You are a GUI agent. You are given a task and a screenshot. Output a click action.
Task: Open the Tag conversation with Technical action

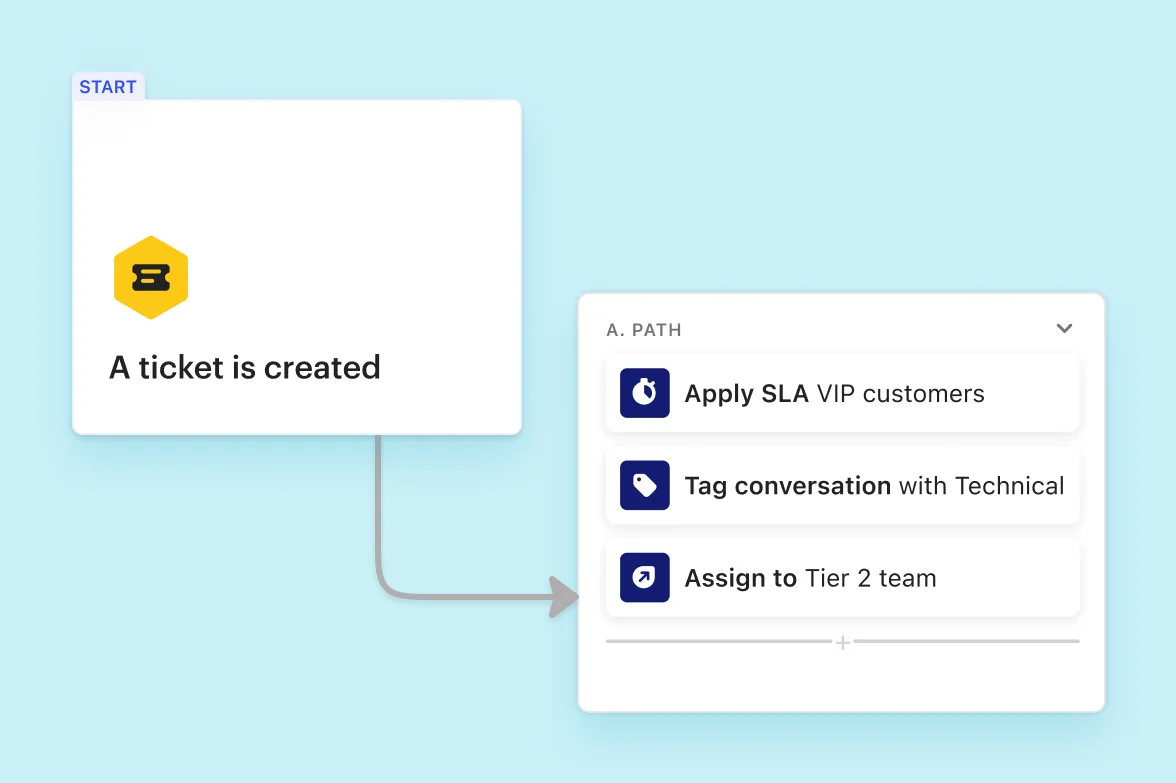pyautogui.click(x=842, y=485)
